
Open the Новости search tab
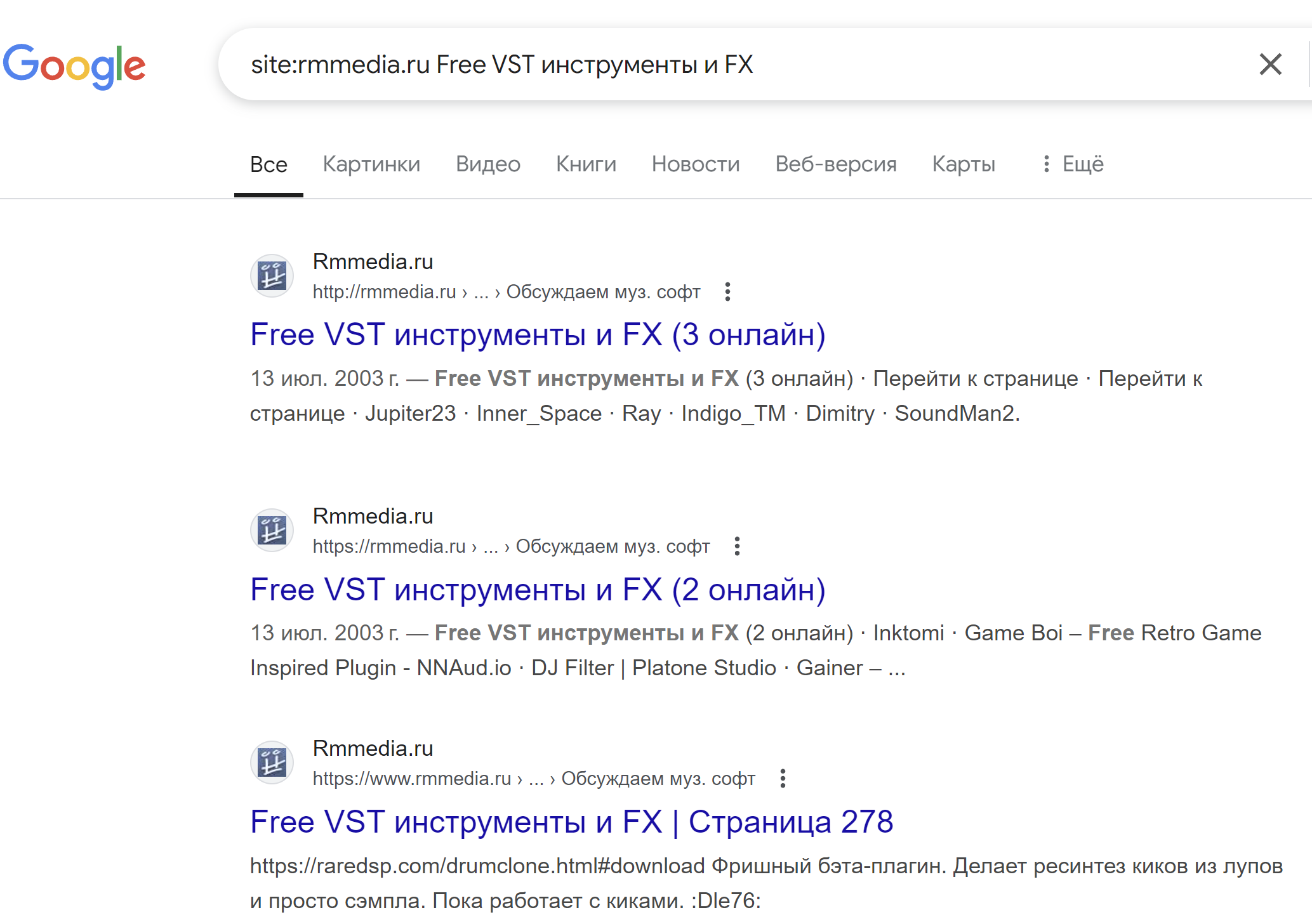(696, 164)
